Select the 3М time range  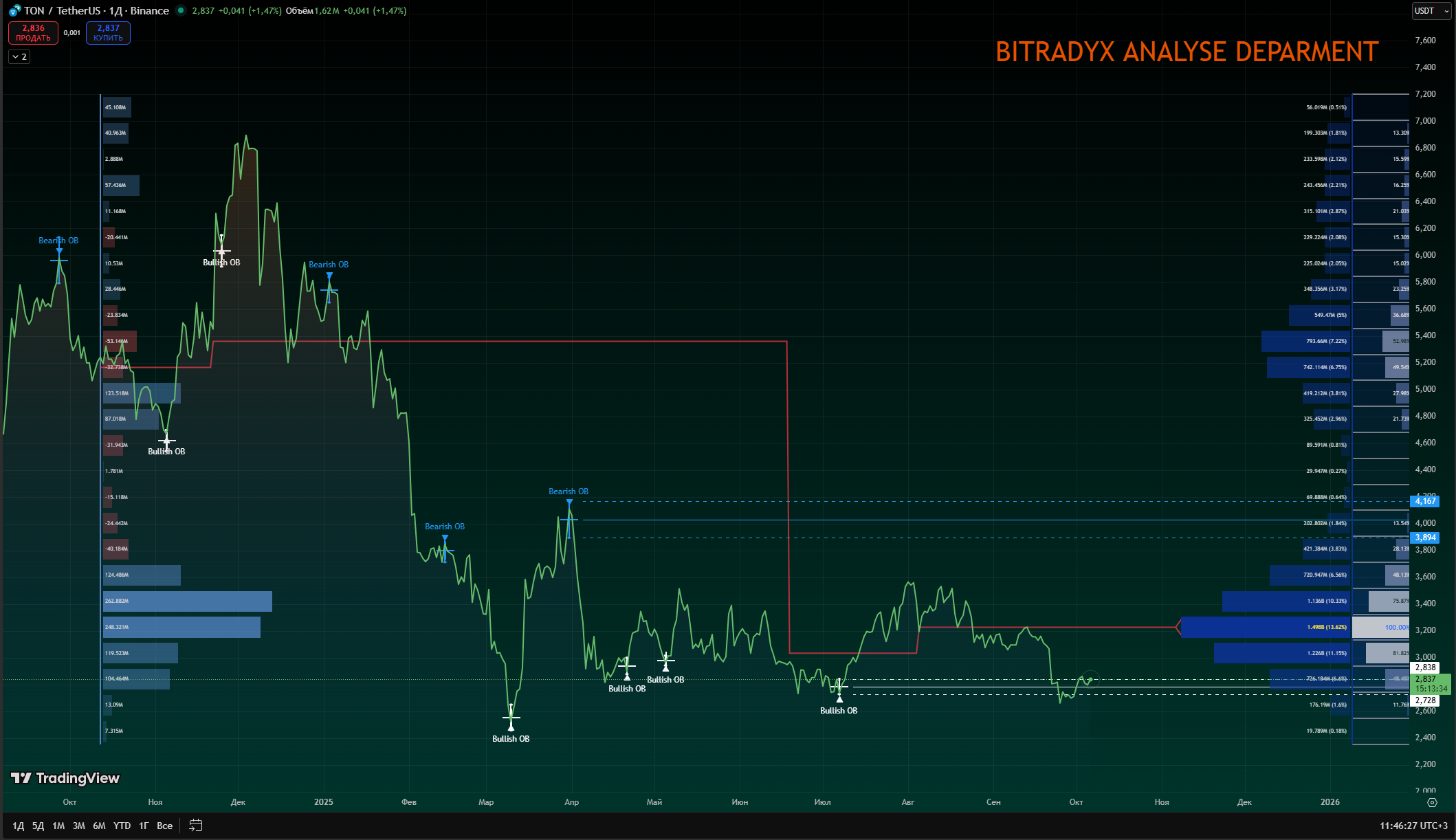coord(79,826)
